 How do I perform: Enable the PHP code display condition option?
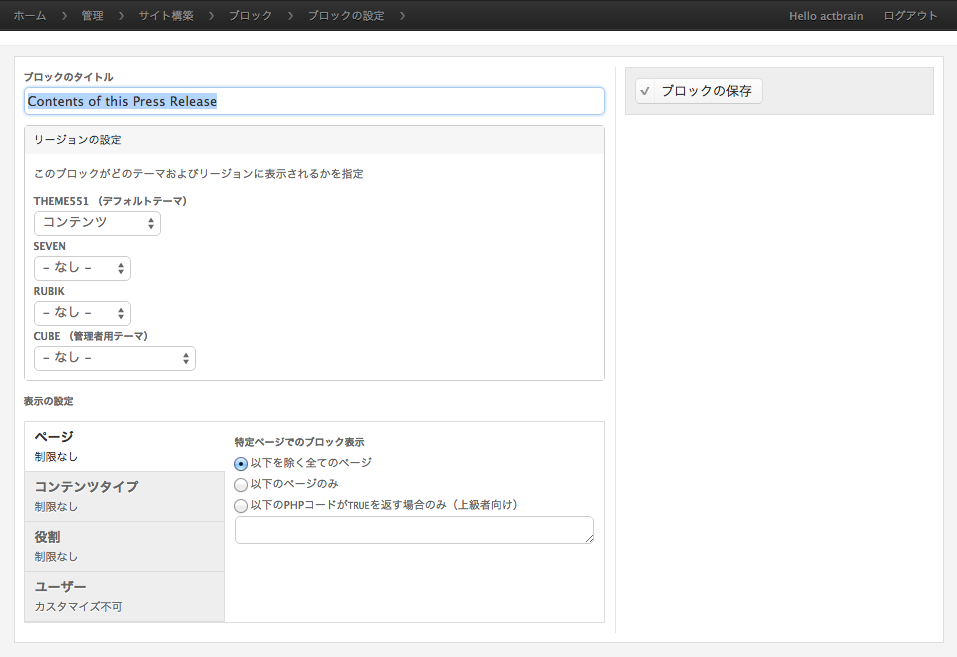coord(240,505)
